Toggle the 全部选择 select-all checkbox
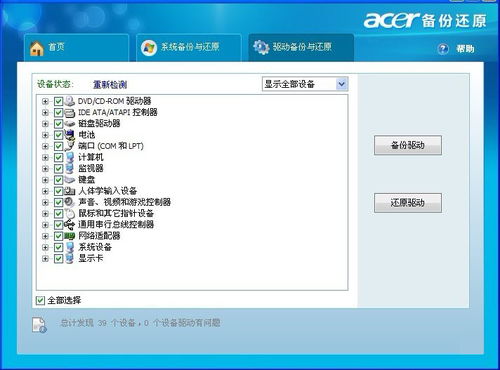500x370 pixels. 40,300
